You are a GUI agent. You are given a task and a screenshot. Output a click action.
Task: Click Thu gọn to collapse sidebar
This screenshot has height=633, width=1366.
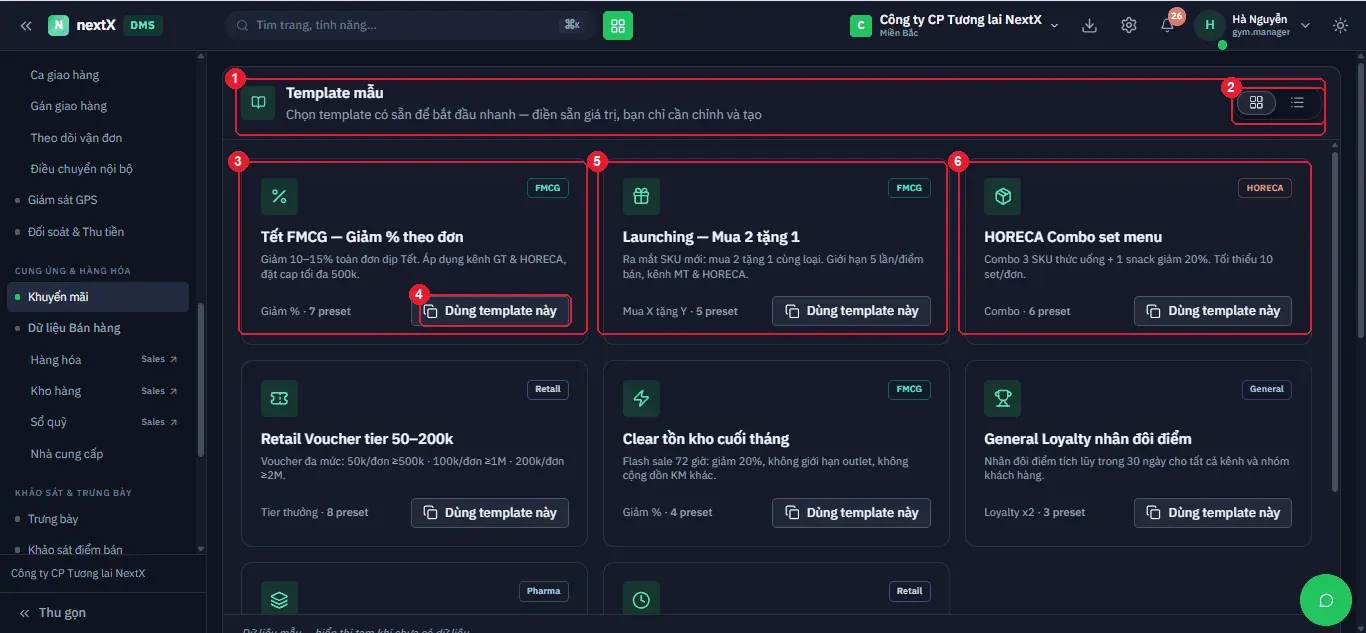53,613
